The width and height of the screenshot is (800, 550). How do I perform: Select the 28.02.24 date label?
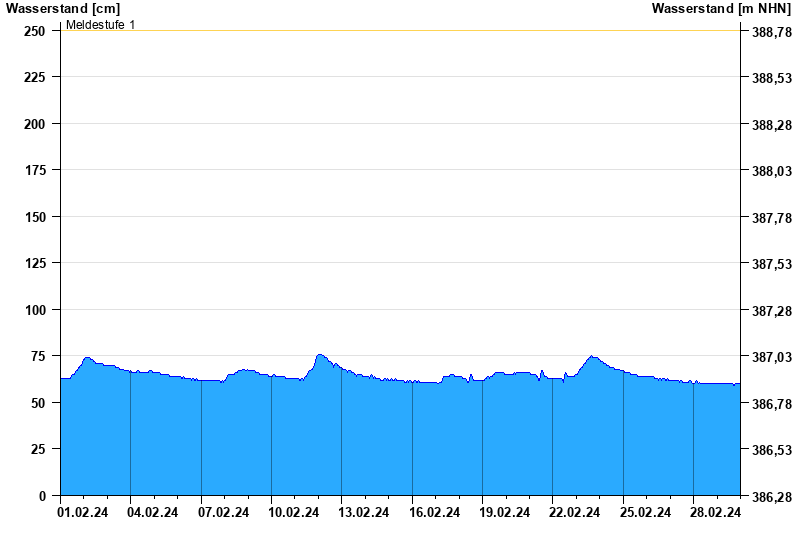pos(716,513)
